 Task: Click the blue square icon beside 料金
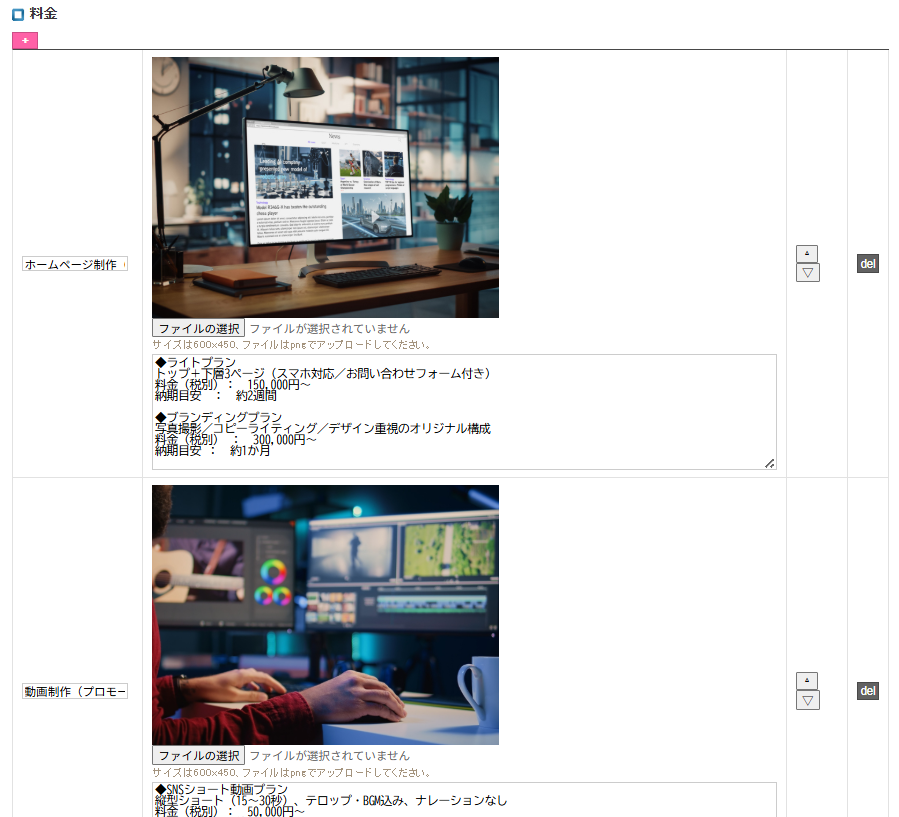[x=18, y=15]
